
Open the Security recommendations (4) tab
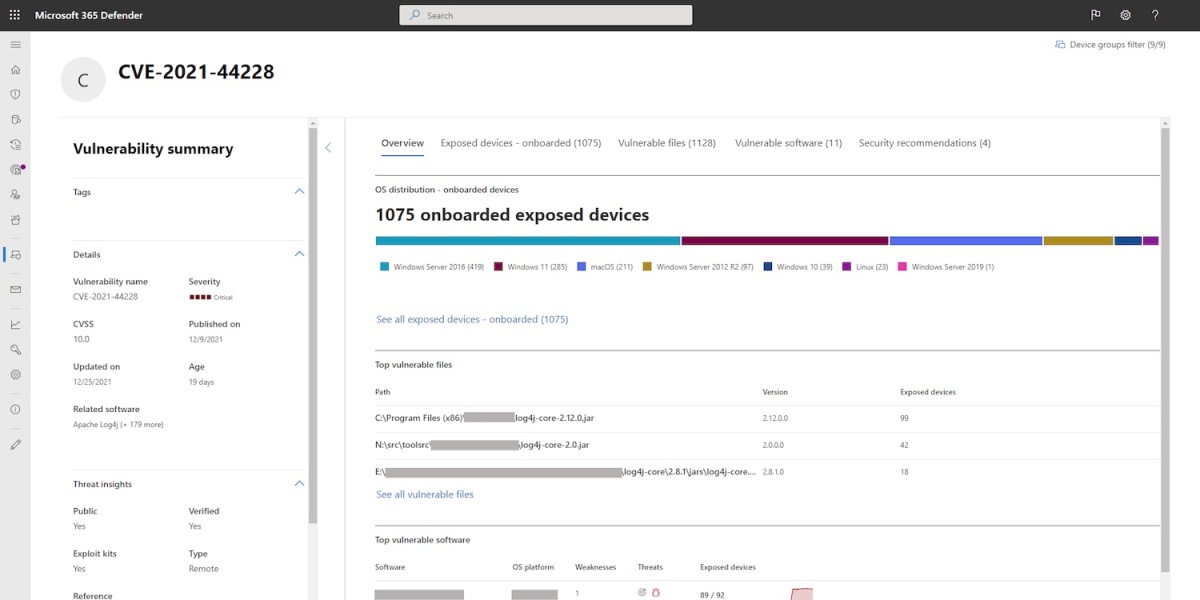point(924,143)
